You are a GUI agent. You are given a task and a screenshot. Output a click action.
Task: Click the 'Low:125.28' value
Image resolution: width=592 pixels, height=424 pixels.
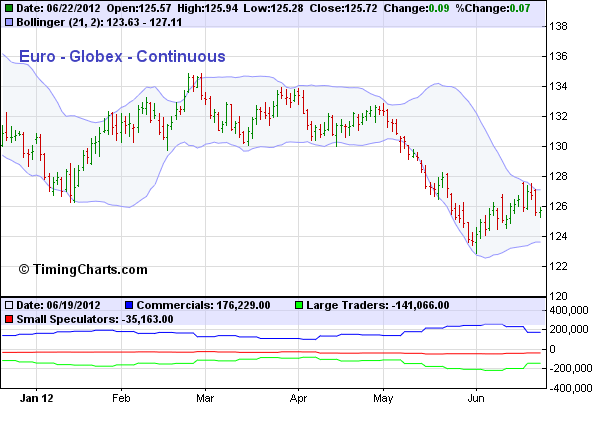[x=273, y=8]
